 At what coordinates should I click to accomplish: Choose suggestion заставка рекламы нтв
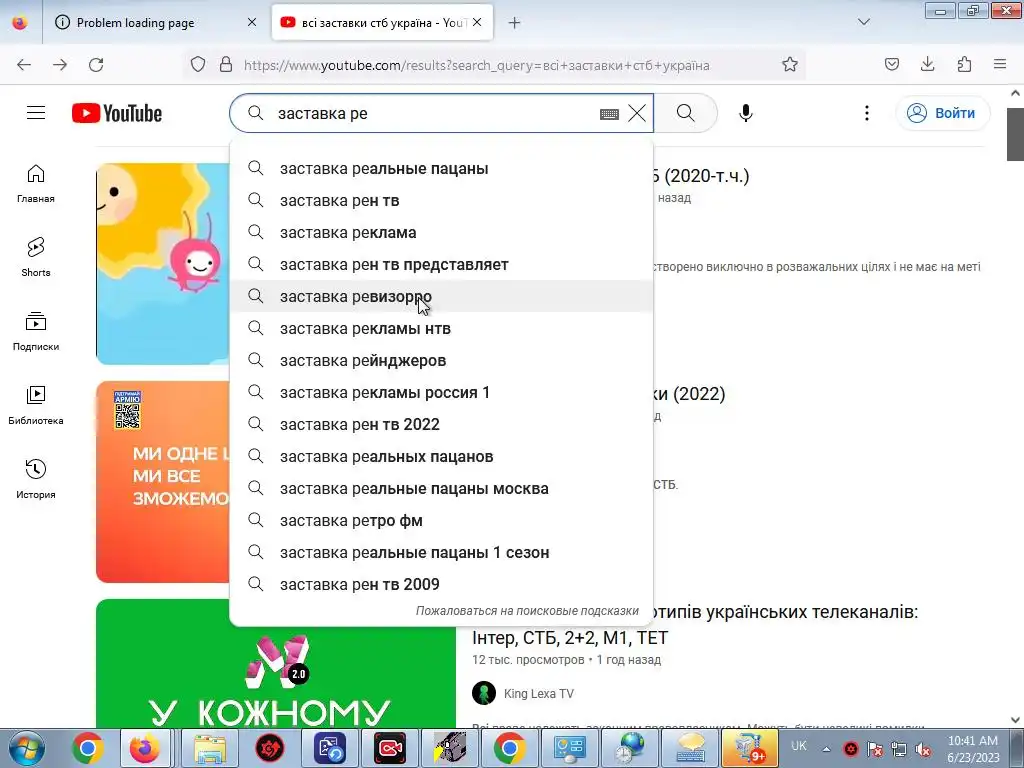(x=441, y=328)
